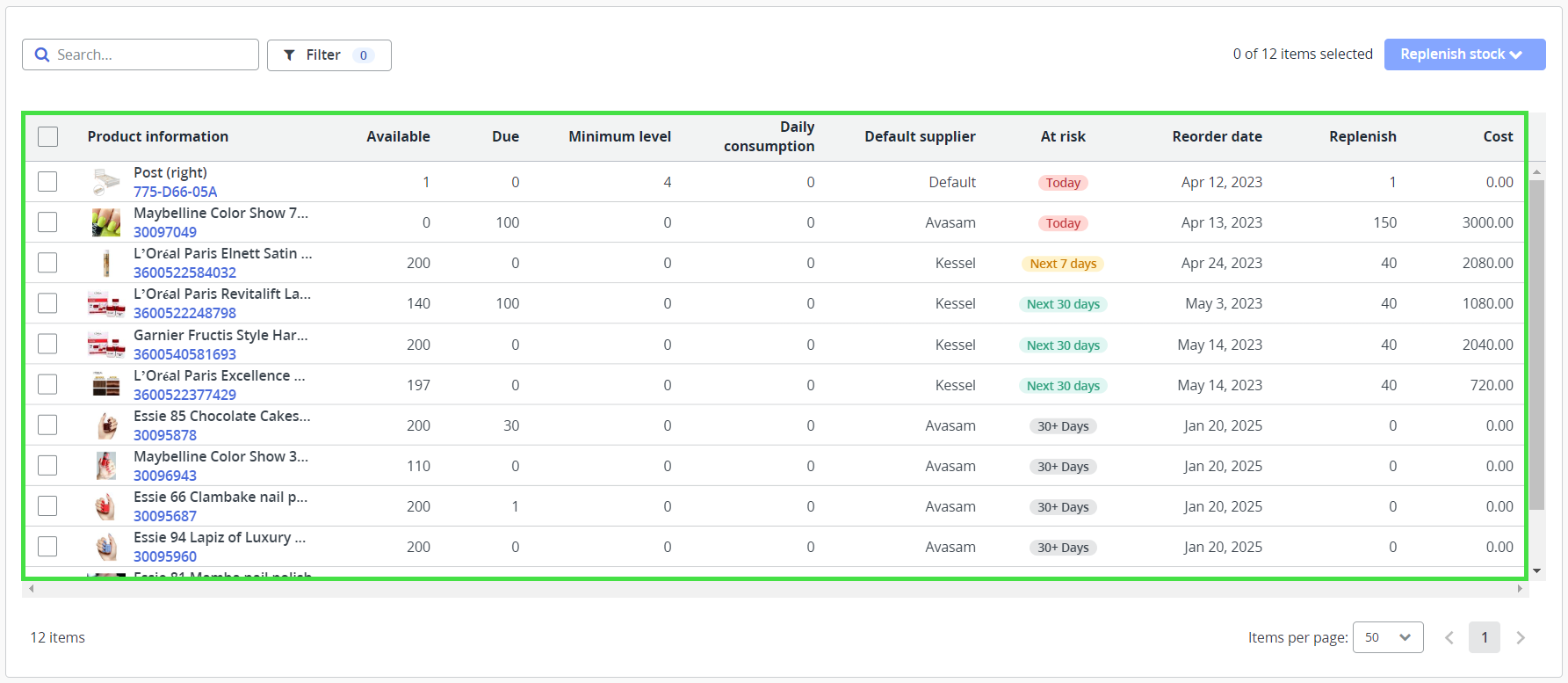
Task: Check the Garnier Fructis Style row checkbox
Action: [48, 345]
